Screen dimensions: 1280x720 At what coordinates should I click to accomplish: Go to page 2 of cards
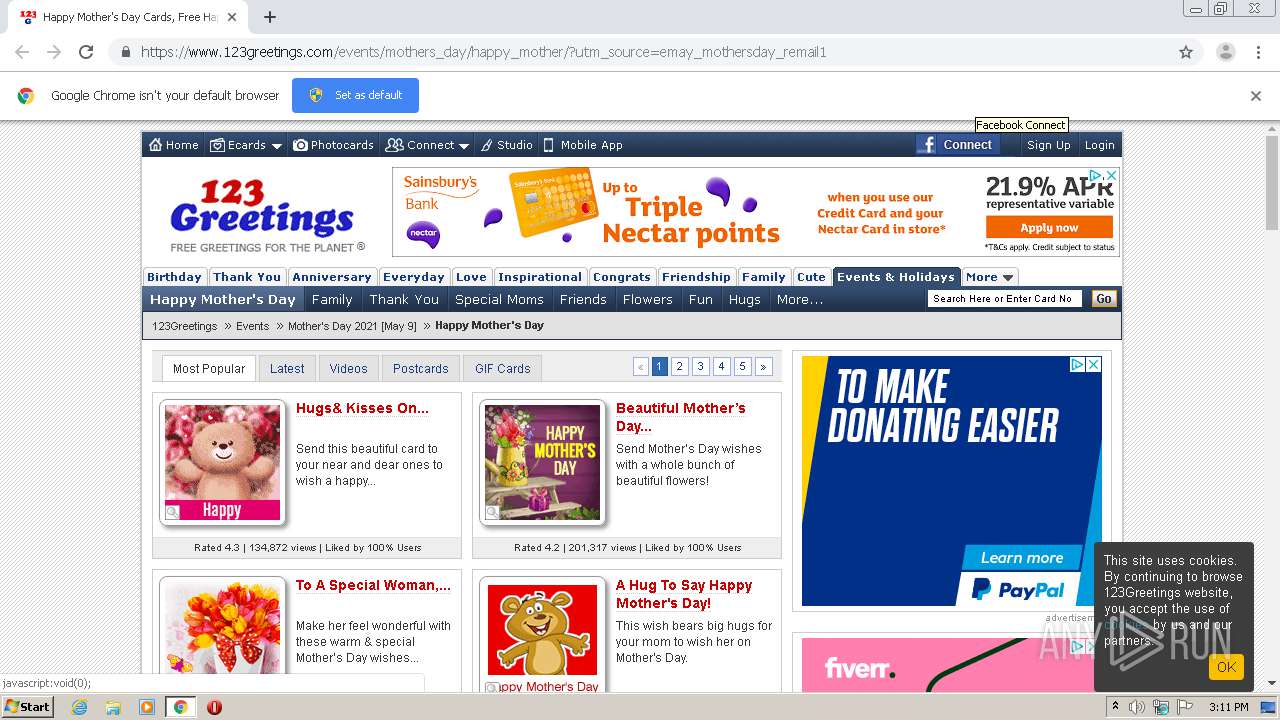[x=680, y=367]
